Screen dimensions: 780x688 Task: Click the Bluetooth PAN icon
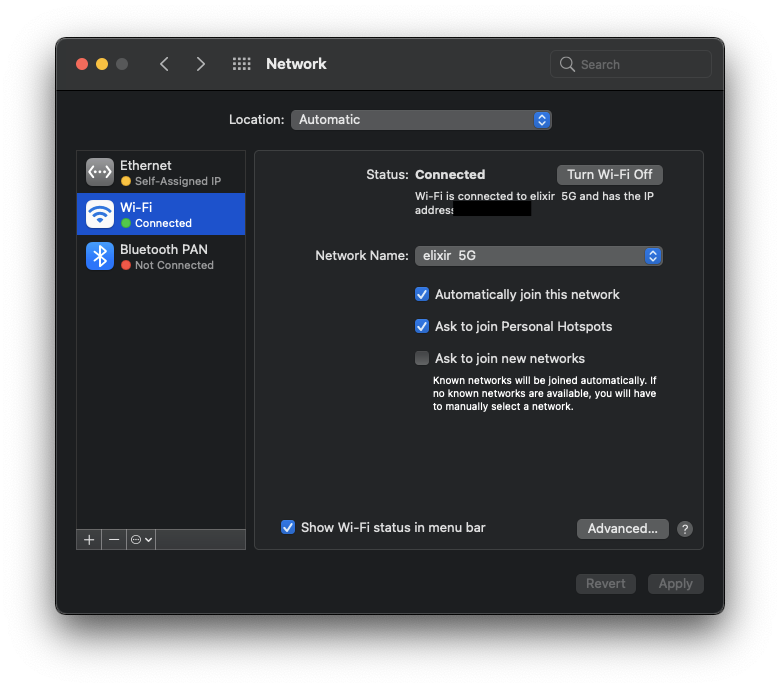tap(100, 256)
